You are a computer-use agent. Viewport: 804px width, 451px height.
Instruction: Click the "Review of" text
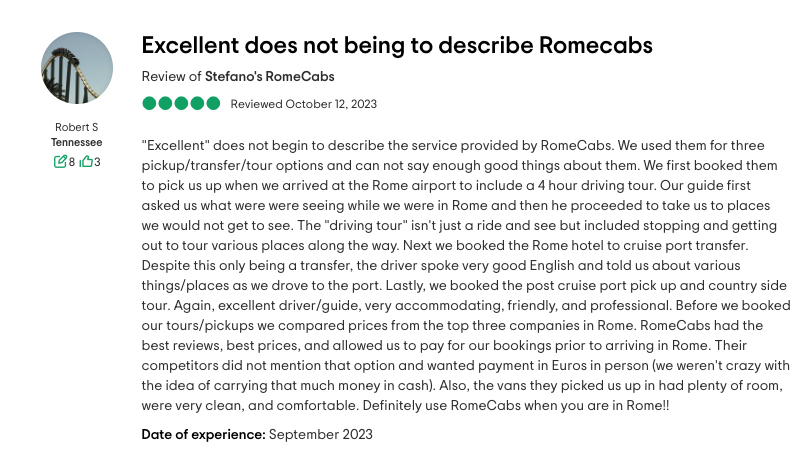click(x=171, y=76)
